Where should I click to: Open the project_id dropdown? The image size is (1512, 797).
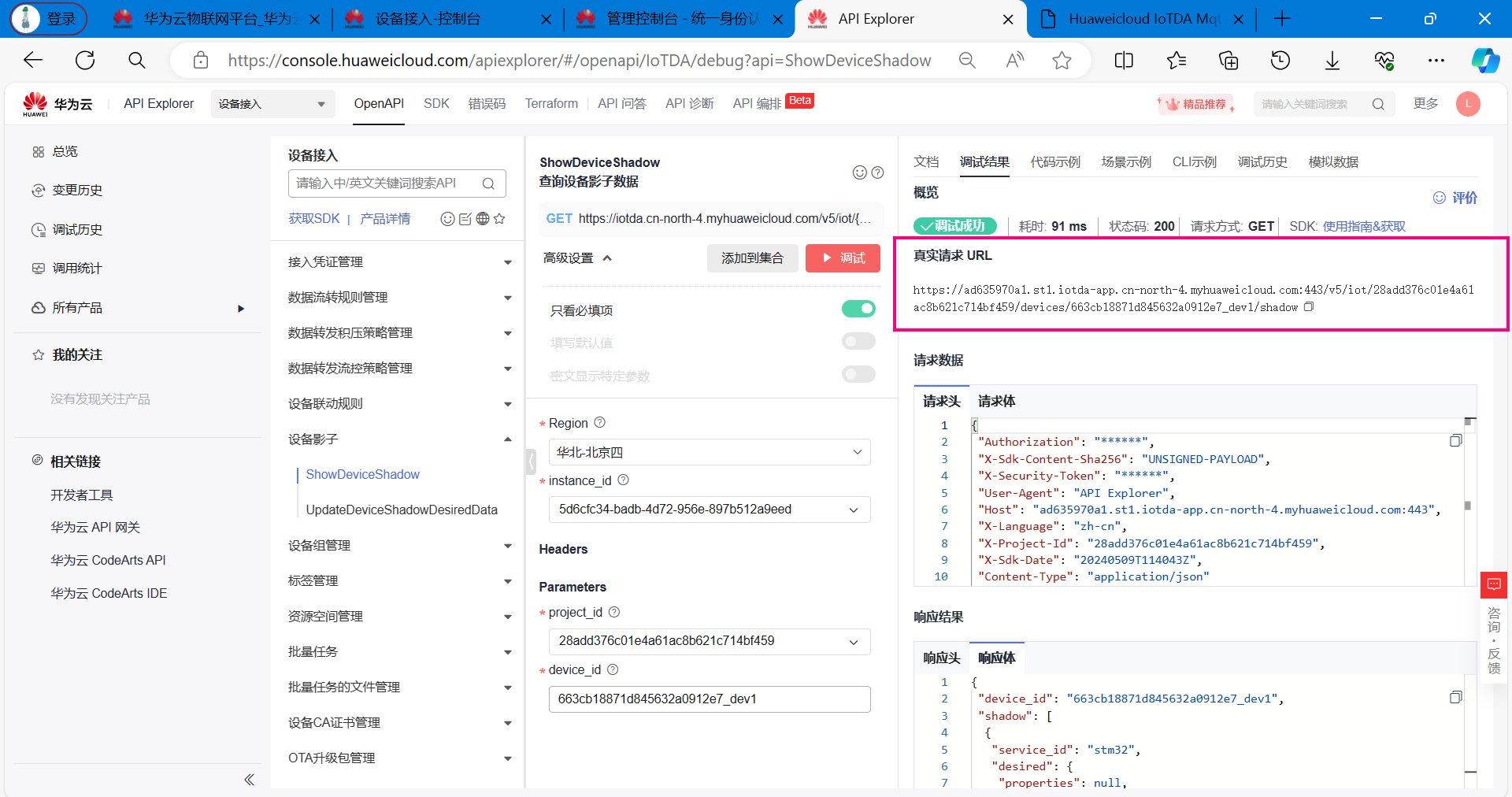coord(709,641)
